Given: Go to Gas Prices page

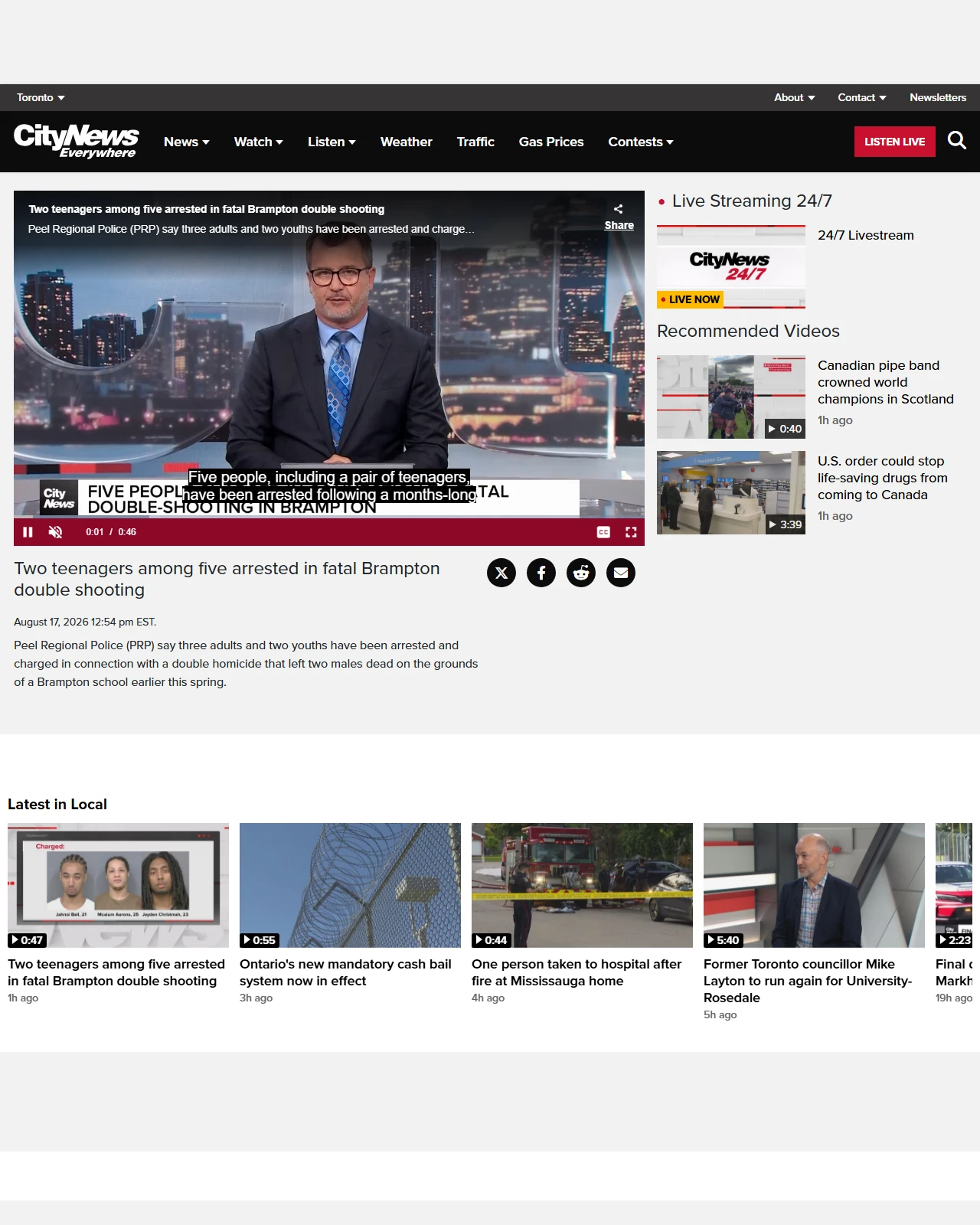Looking at the screenshot, I should coord(550,142).
